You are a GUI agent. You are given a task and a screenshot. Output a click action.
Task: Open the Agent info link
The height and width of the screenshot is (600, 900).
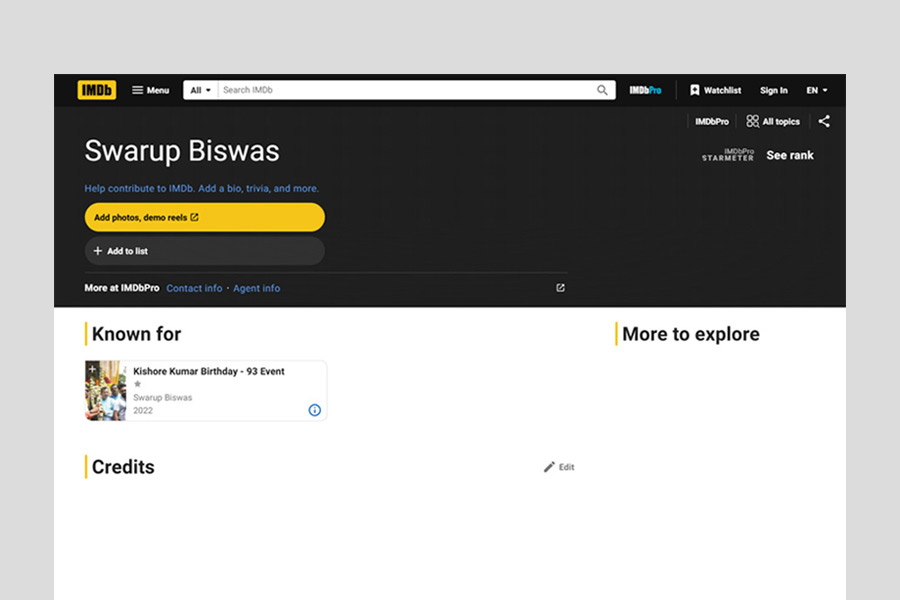[256, 288]
